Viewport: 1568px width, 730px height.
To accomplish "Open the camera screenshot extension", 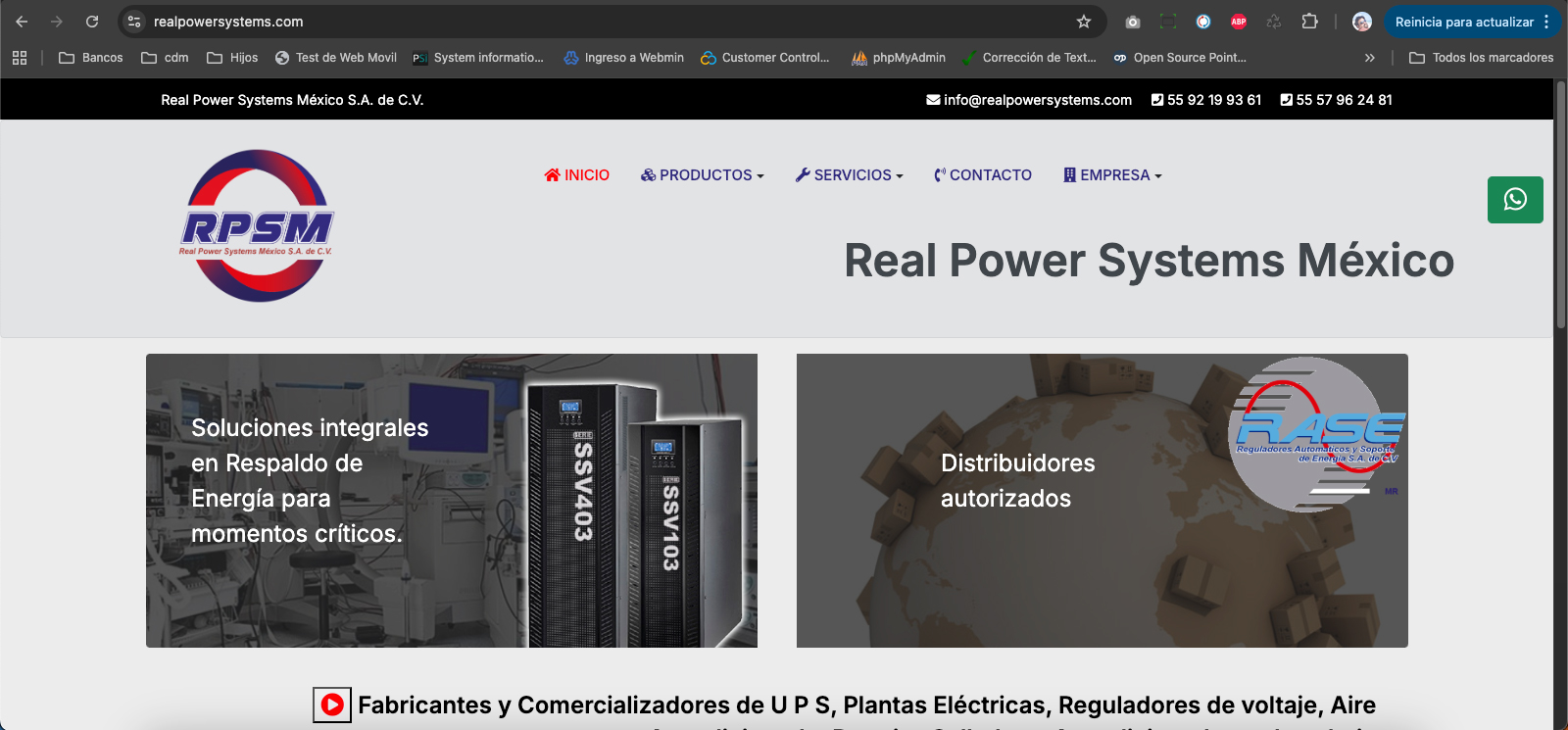I will click(1133, 22).
